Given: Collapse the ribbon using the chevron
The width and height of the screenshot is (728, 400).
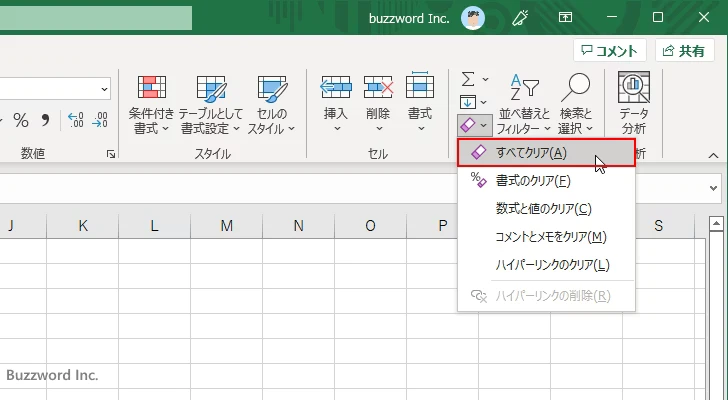Looking at the screenshot, I should (x=714, y=155).
